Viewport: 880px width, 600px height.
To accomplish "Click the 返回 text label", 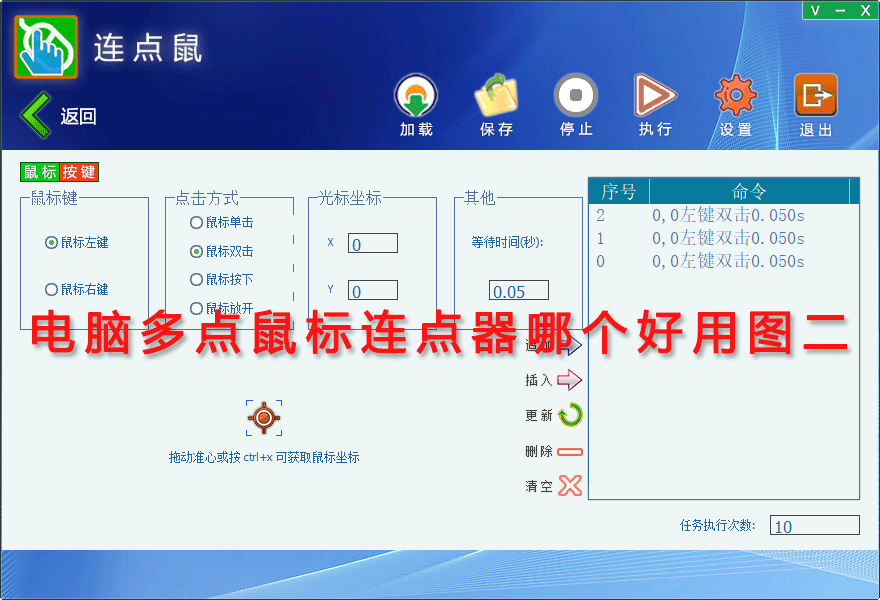I will [79, 116].
